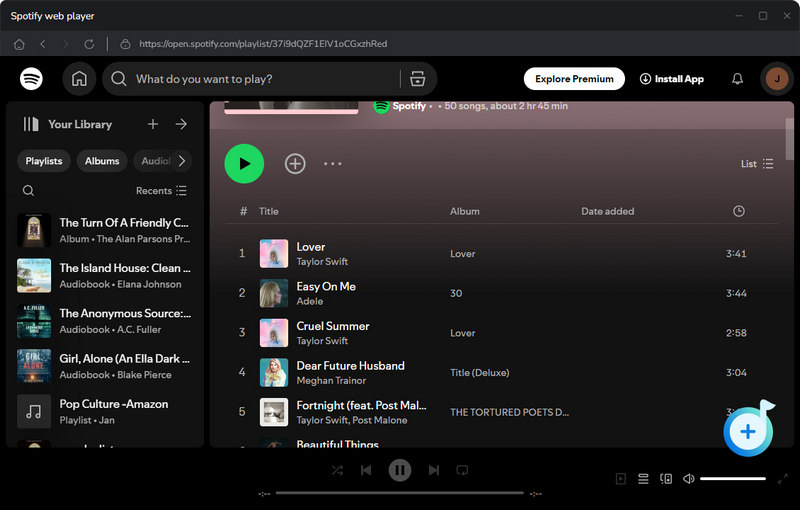Open the List view options dropdown
The width and height of the screenshot is (800, 510).
pos(757,164)
